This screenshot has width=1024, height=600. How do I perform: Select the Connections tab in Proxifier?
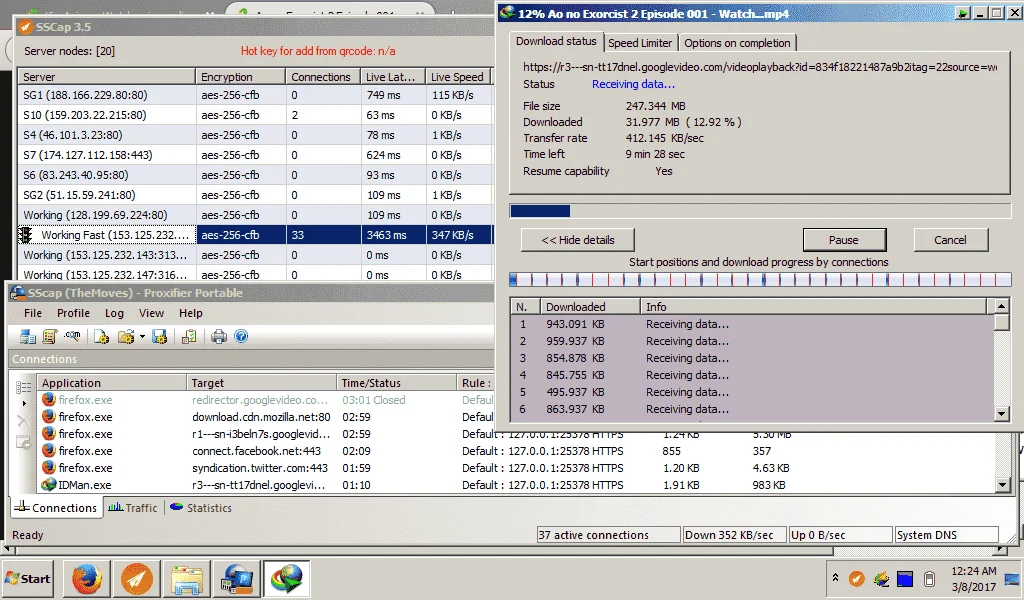click(x=56, y=508)
